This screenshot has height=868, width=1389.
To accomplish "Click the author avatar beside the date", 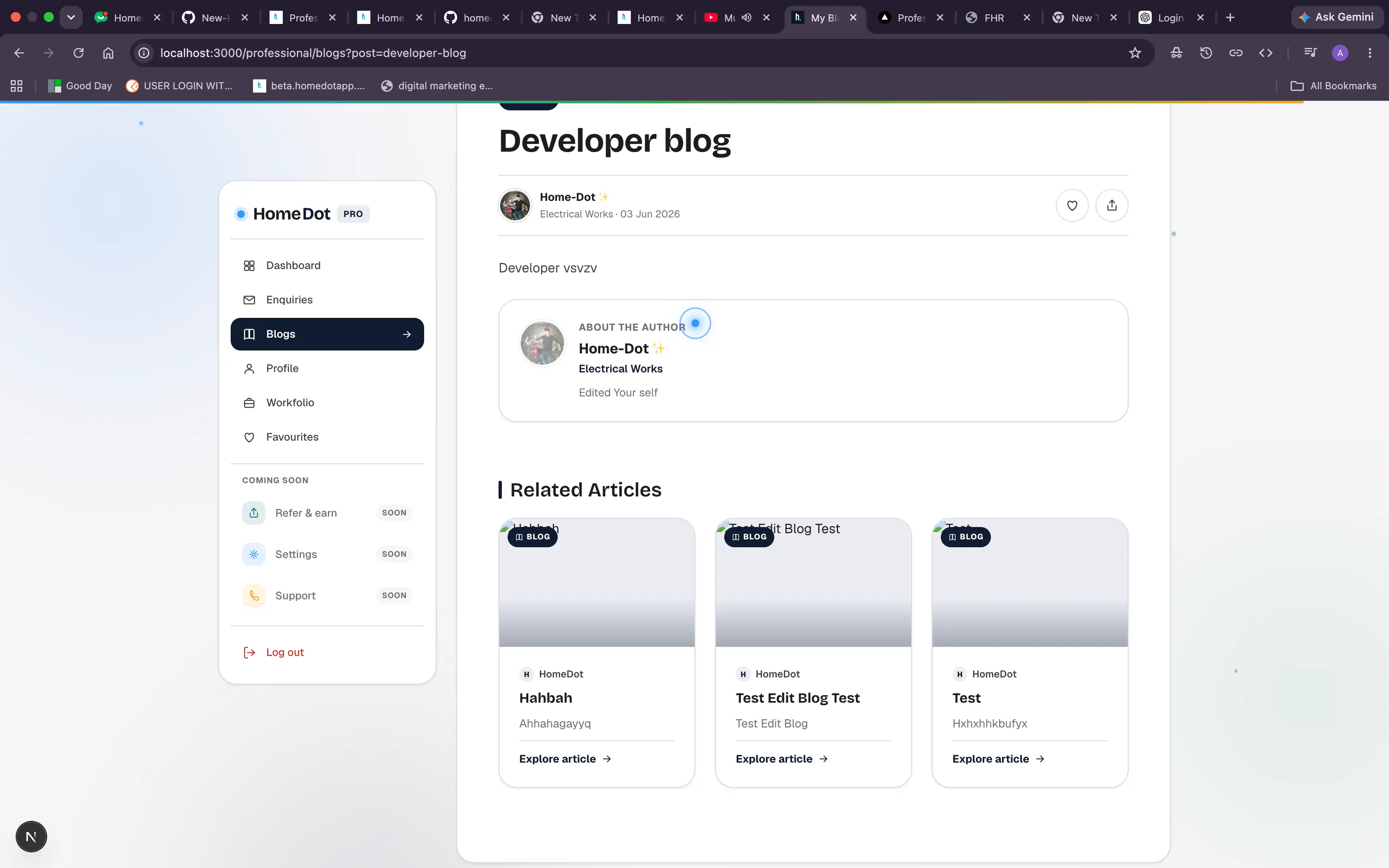I will coord(515,205).
